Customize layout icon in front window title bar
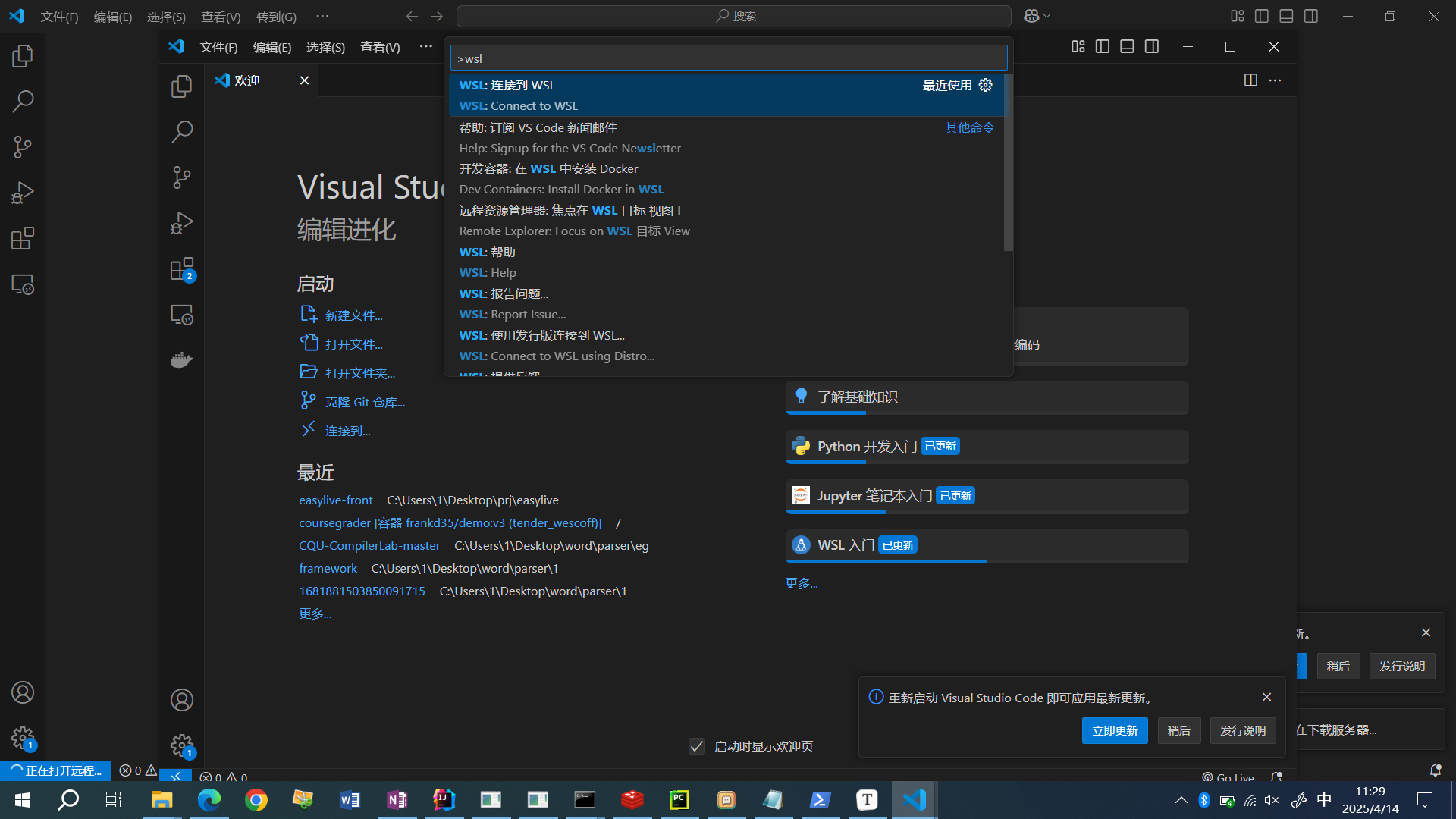Image resolution: width=1456 pixels, height=819 pixels. tap(1078, 47)
